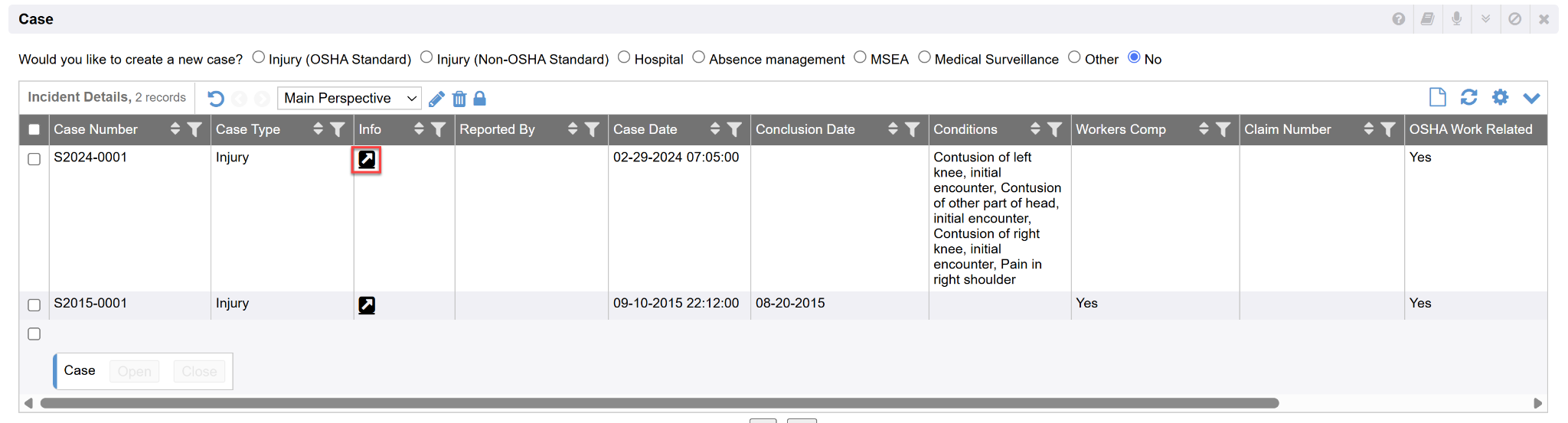The image size is (1568, 423).
Task: Click the horizontal scrollbar of the grid
Action: 658,403
